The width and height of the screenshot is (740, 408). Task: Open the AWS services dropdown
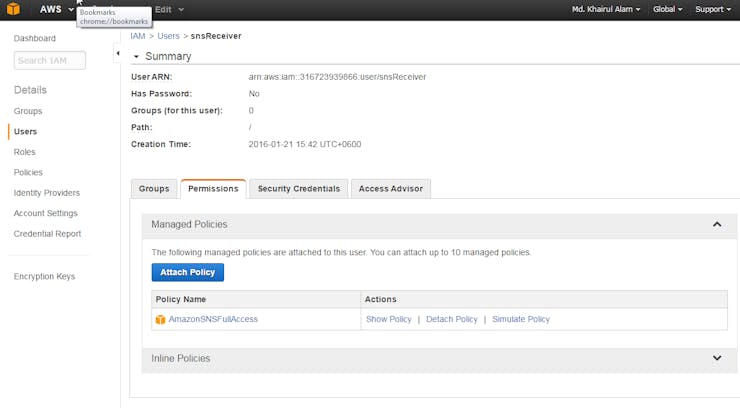click(57, 9)
